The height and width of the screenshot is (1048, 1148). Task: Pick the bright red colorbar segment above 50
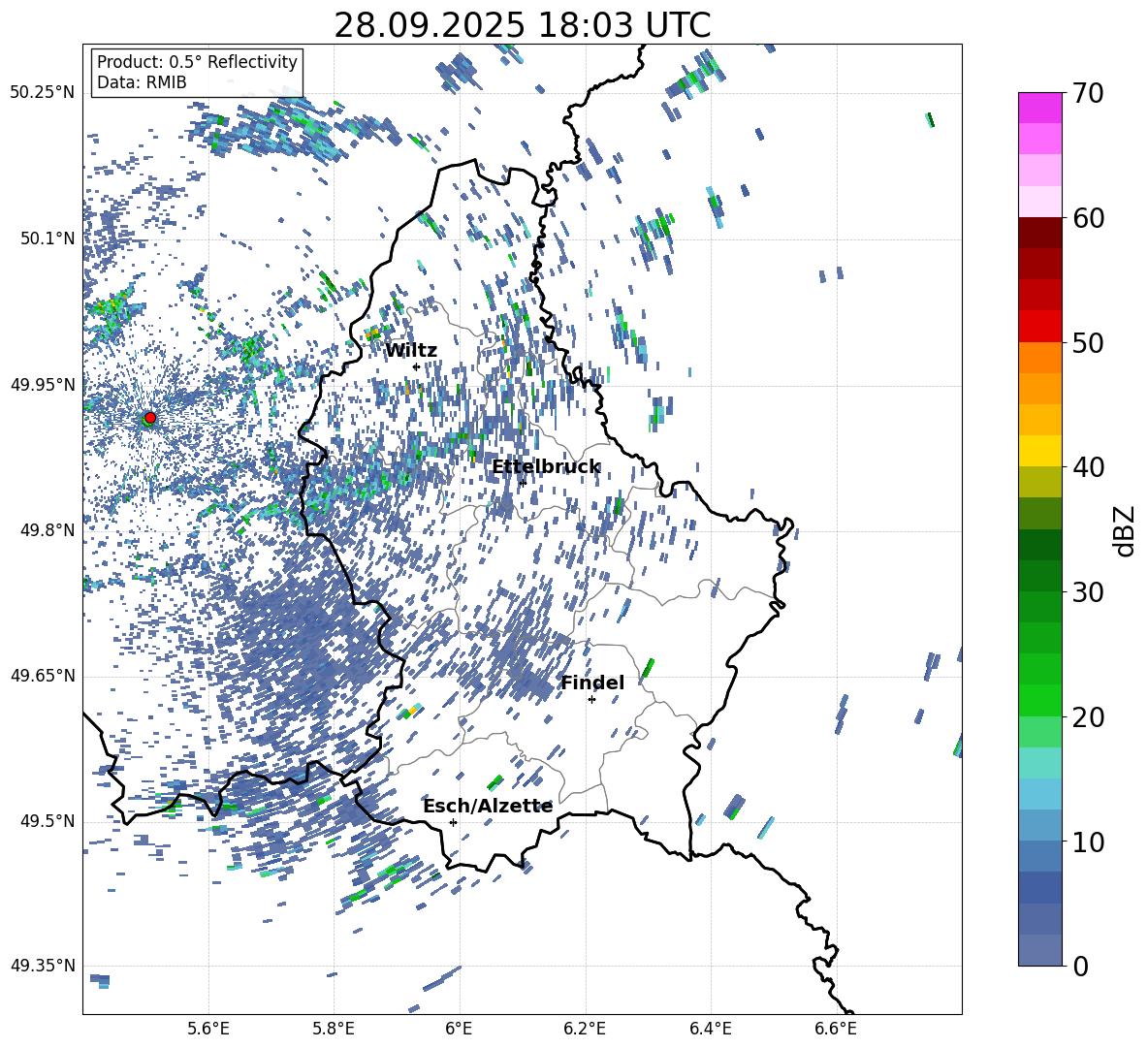[1039, 326]
